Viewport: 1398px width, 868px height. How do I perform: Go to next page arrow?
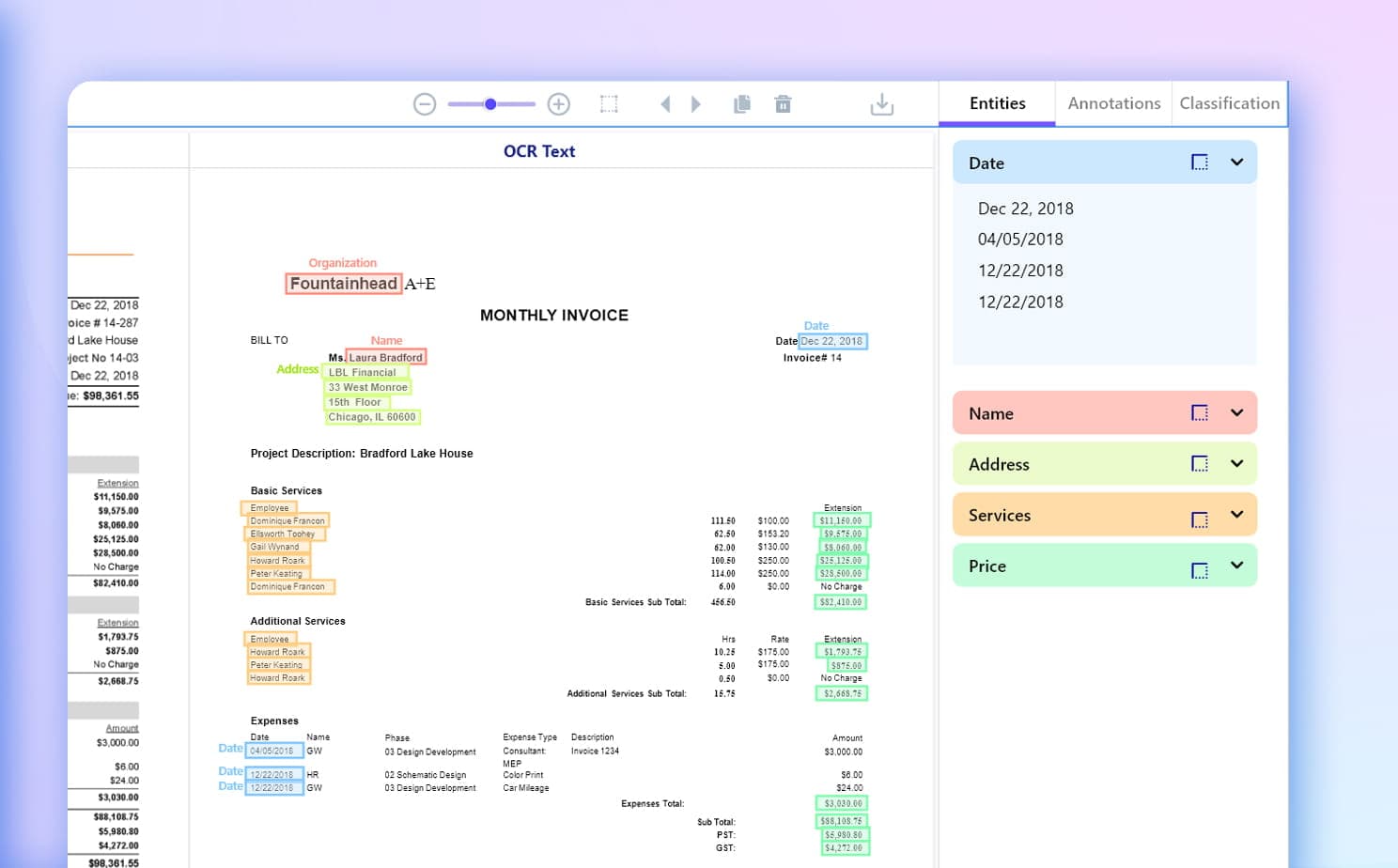click(x=696, y=104)
